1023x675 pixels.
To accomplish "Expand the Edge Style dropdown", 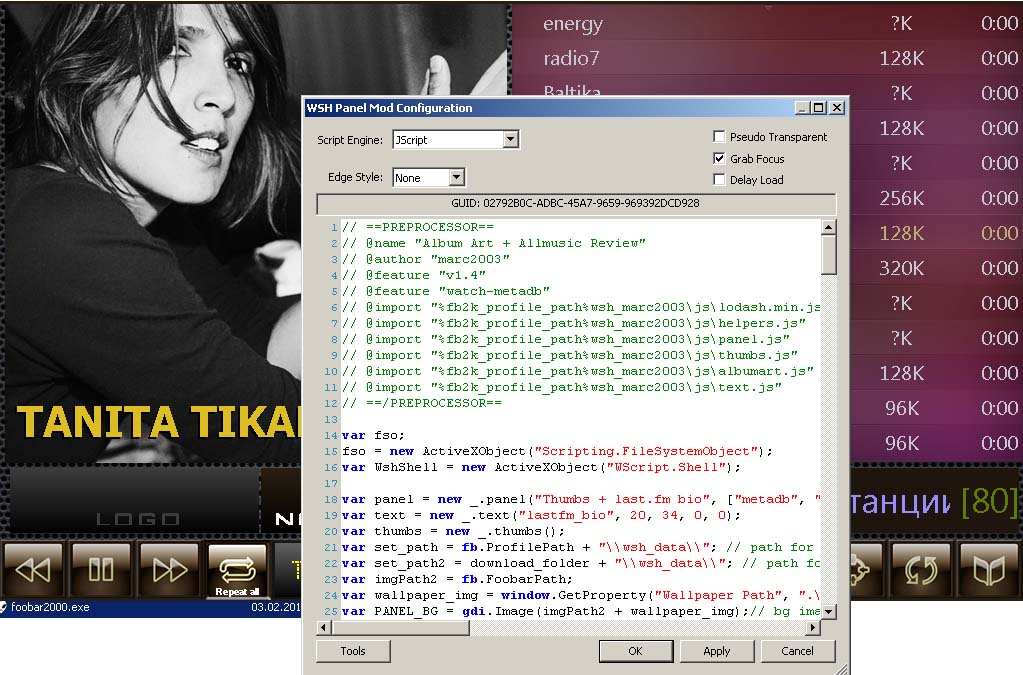I will [x=456, y=178].
